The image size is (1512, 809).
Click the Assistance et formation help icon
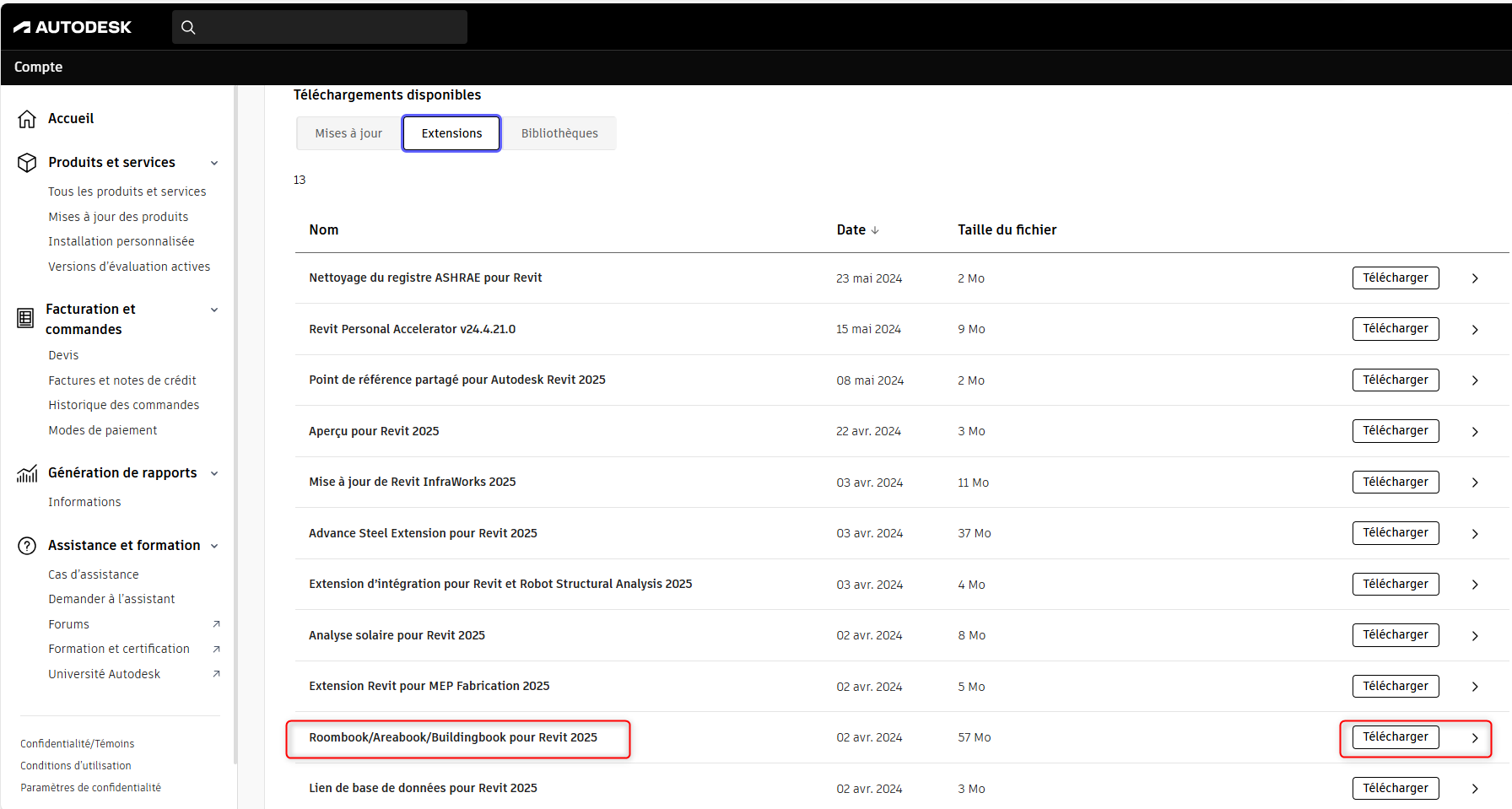point(27,546)
